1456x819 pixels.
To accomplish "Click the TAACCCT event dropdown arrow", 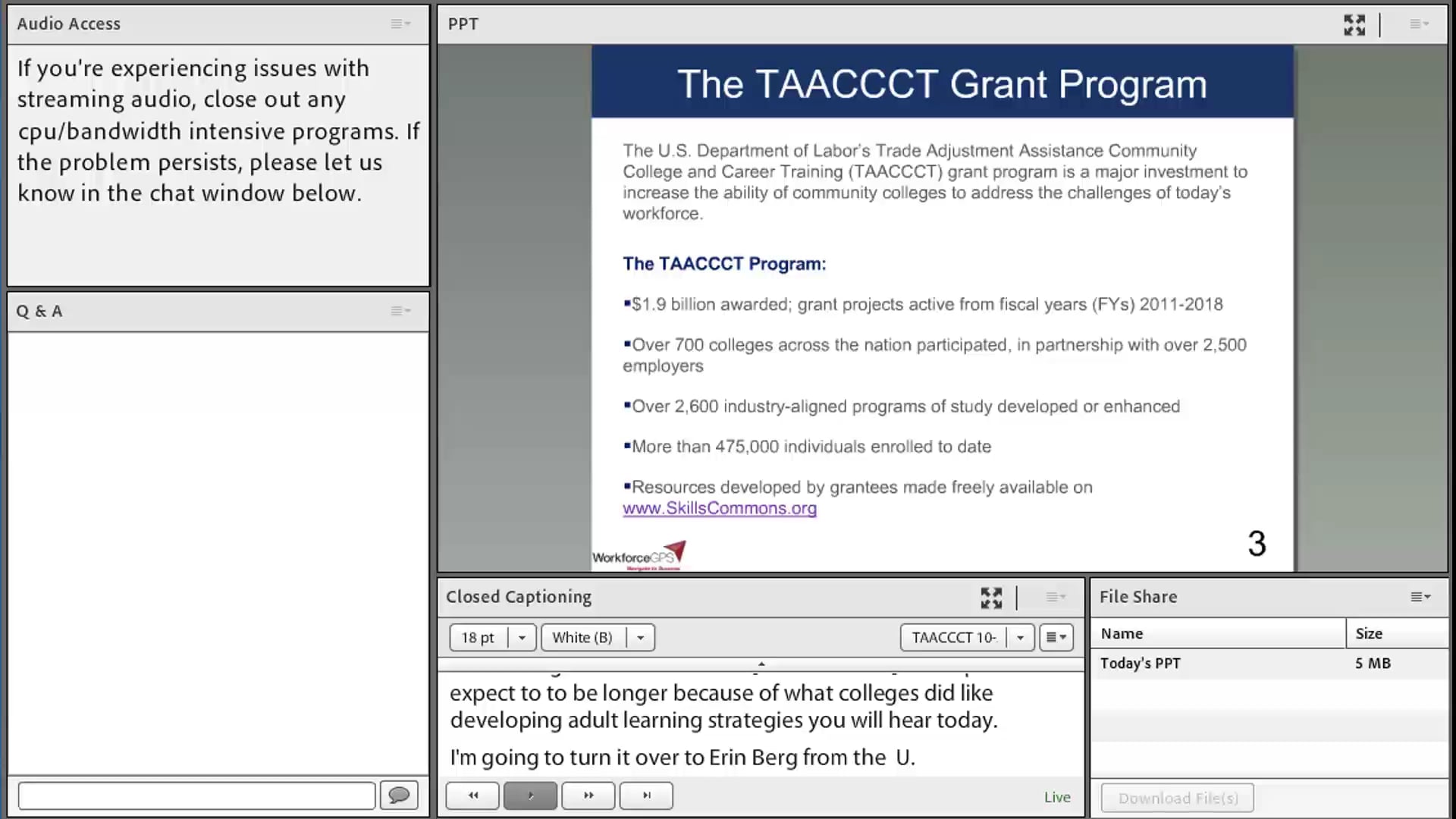I will (1021, 638).
